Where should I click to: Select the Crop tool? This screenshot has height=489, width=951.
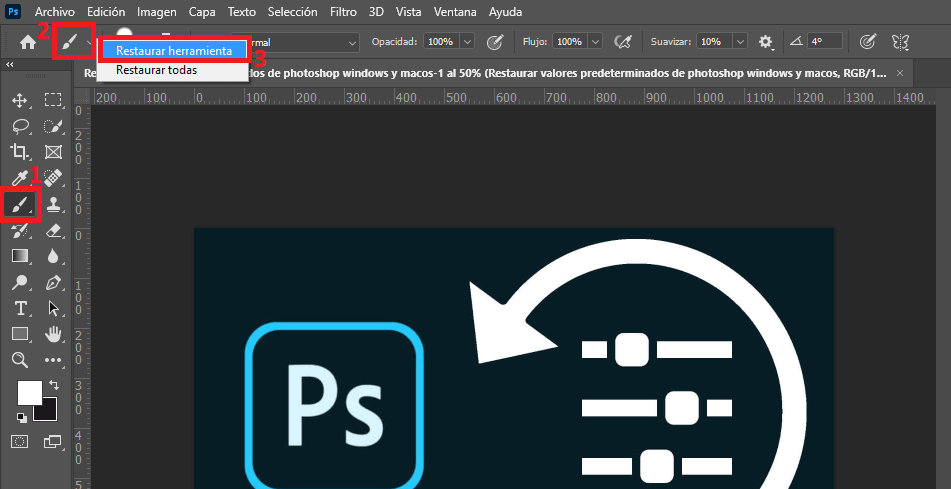click(x=20, y=152)
